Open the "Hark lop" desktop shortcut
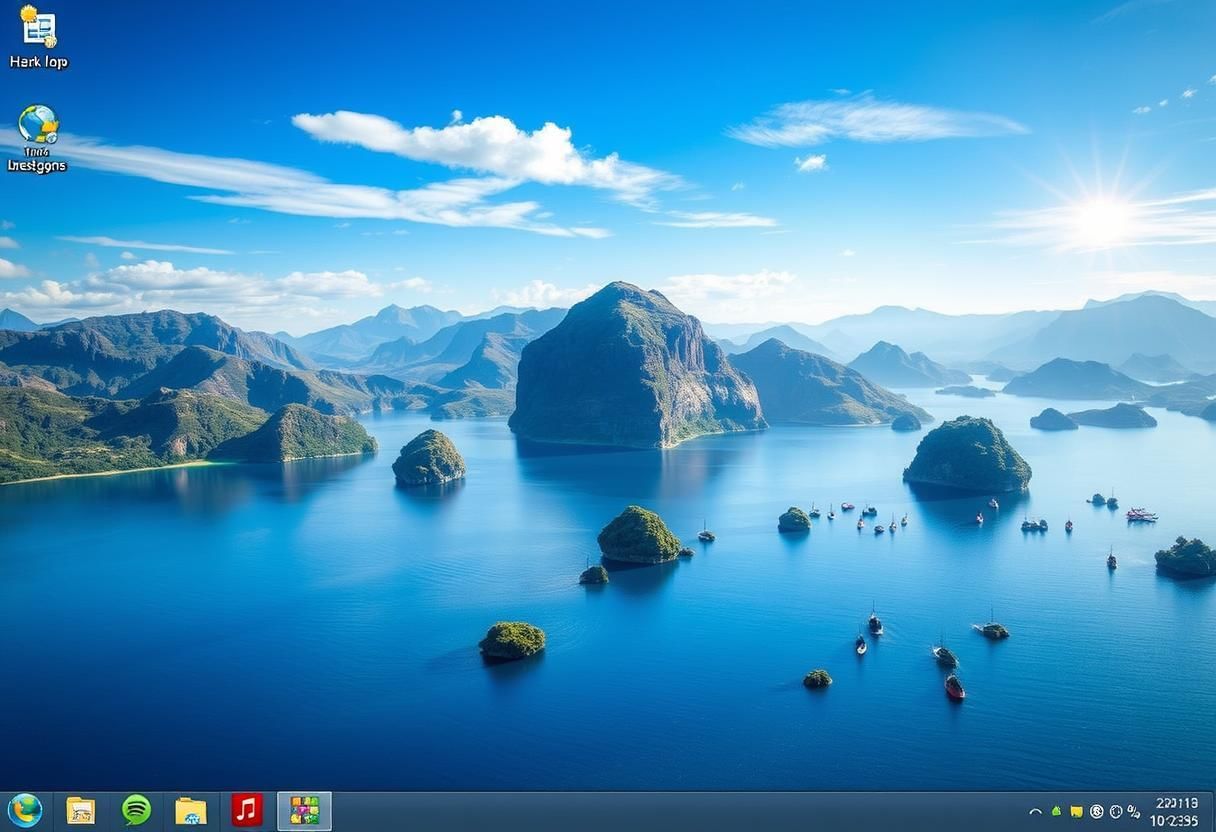 (x=39, y=37)
